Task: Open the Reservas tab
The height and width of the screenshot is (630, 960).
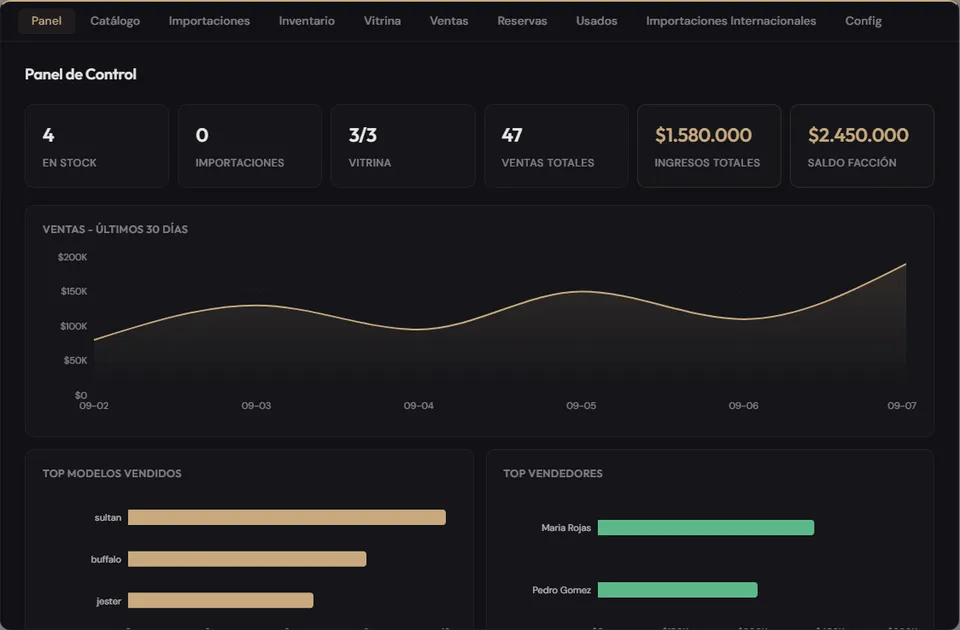Action: click(x=522, y=21)
